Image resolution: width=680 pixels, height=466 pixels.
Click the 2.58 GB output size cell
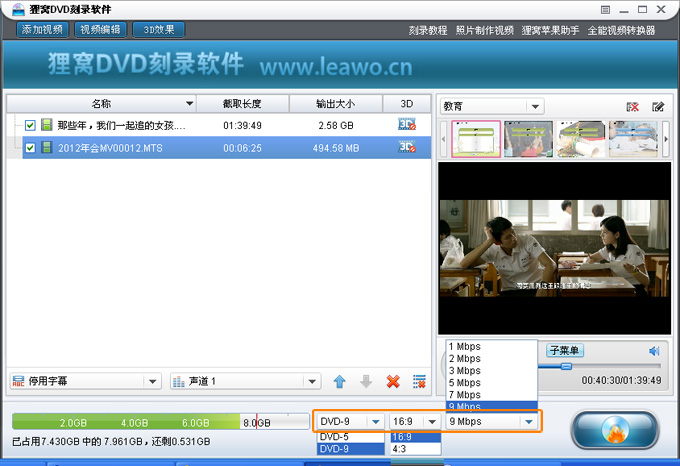(x=336, y=126)
